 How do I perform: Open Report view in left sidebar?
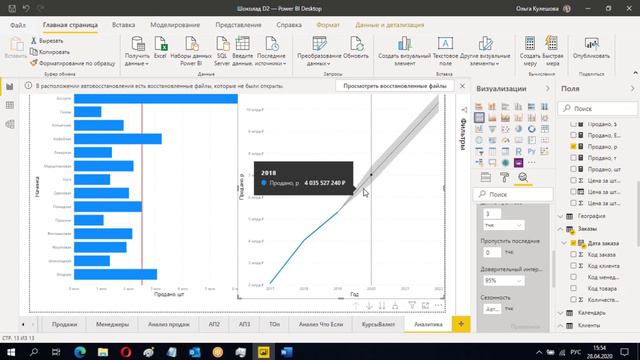coord(10,87)
